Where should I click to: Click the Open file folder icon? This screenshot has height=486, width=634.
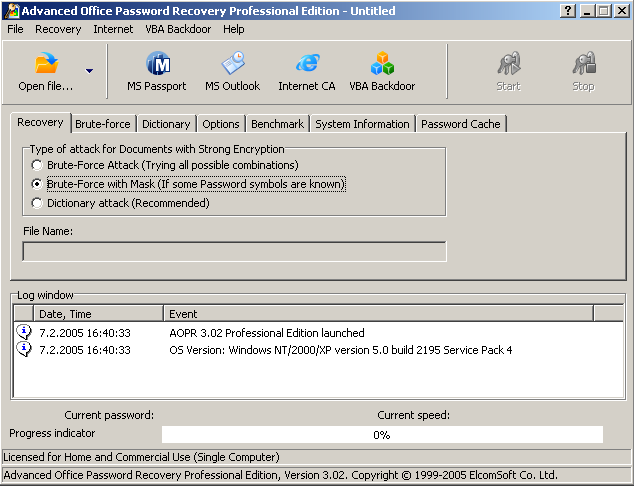click(46, 63)
